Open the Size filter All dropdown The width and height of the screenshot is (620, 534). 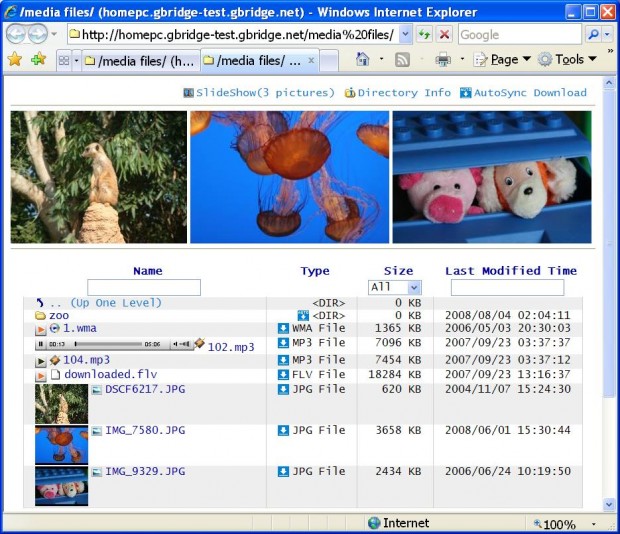395,287
